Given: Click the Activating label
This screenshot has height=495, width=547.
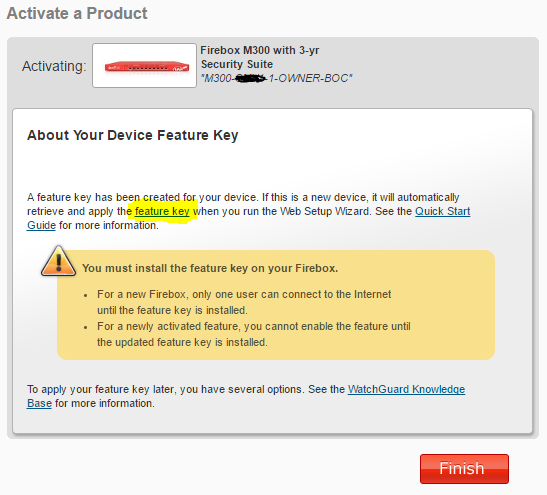Looking at the screenshot, I should coord(54,66).
